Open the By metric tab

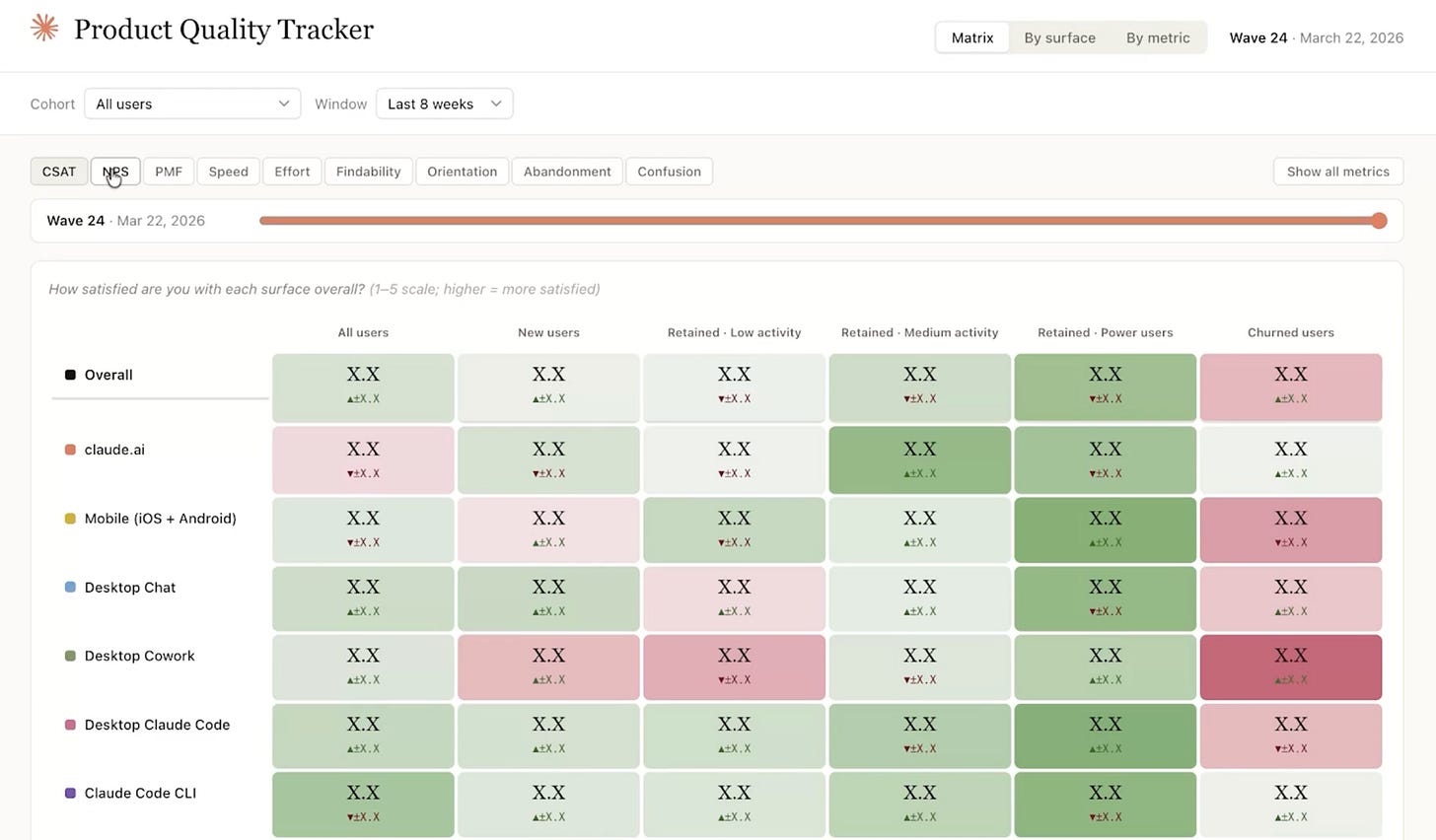(1158, 37)
